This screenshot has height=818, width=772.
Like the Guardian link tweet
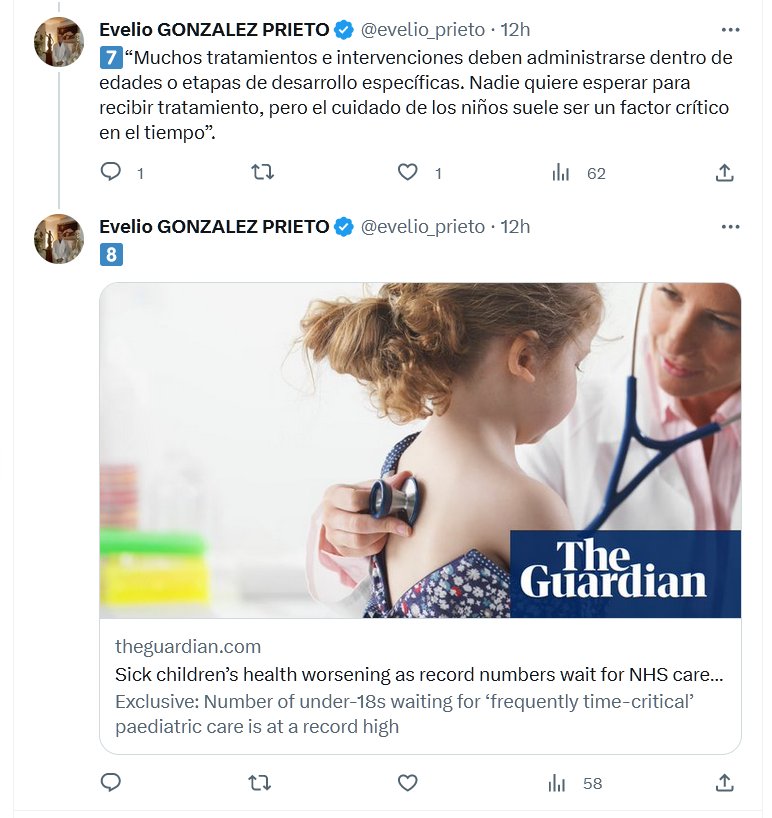pos(407,783)
